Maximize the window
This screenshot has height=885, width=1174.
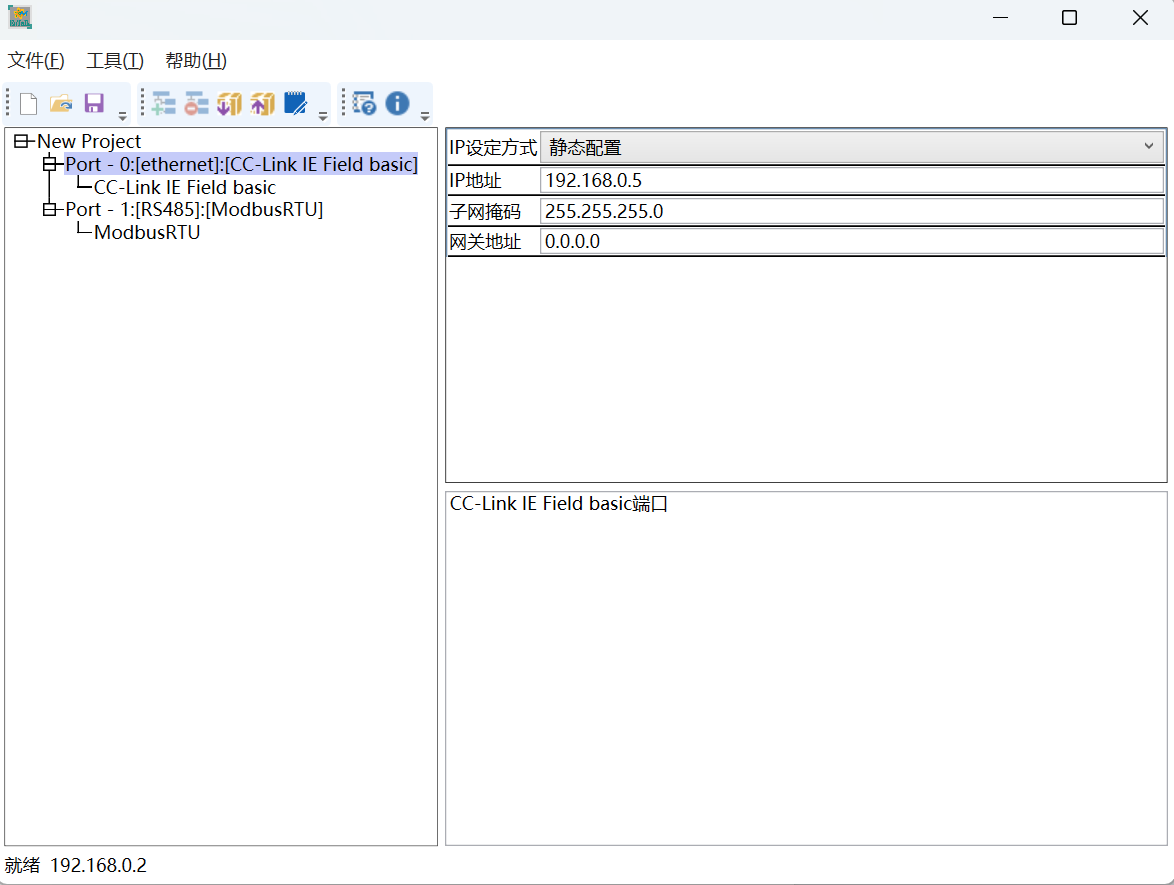click(x=1069, y=17)
